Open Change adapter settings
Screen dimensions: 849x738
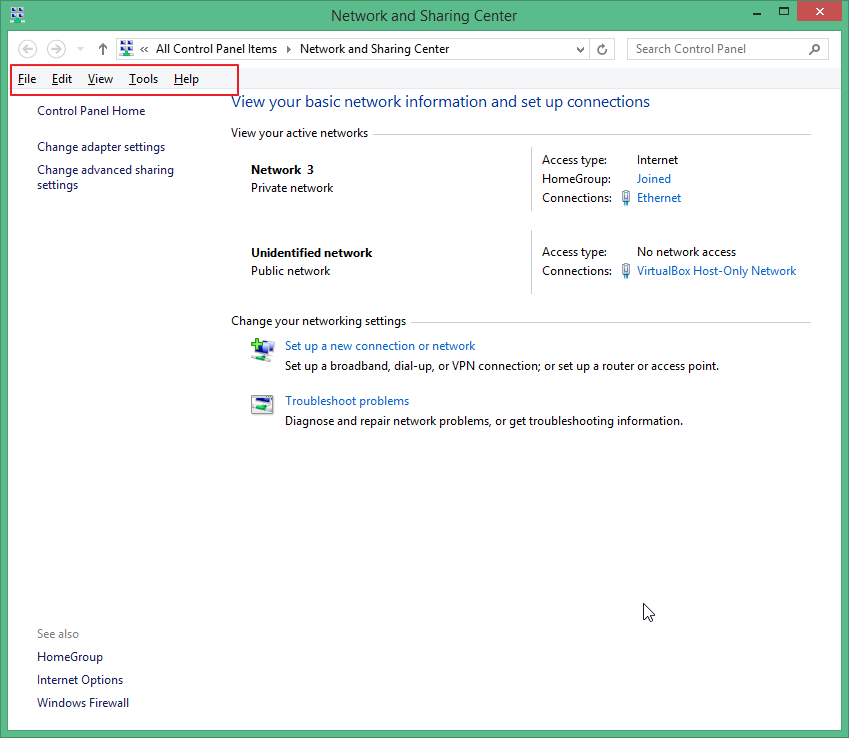[101, 147]
